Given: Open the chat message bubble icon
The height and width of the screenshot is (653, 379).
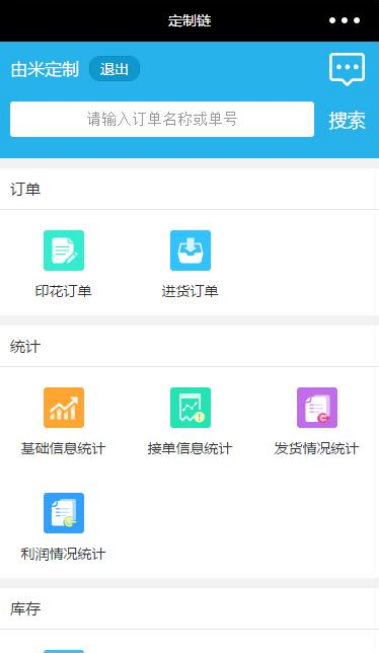Looking at the screenshot, I should (347, 69).
